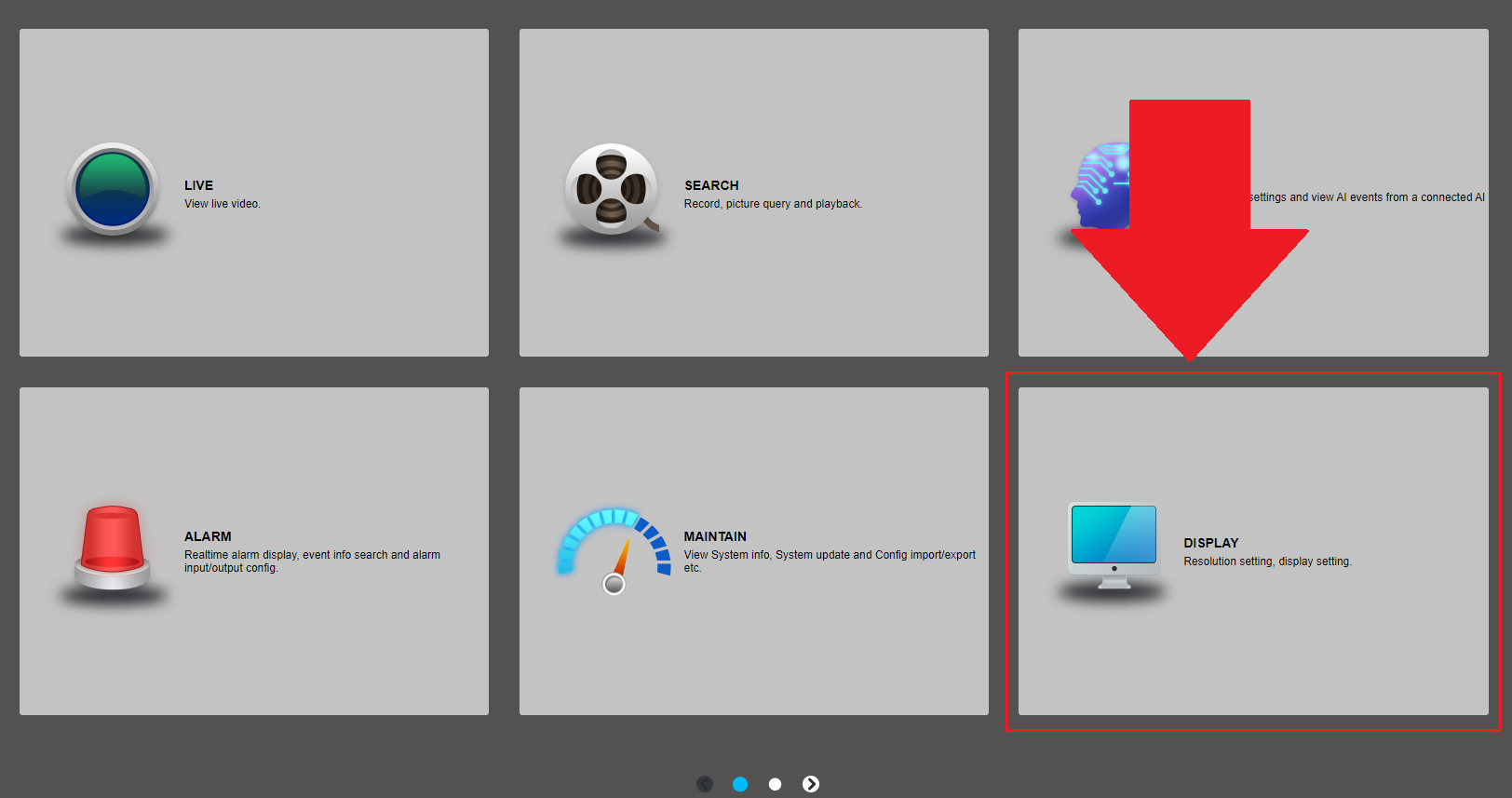Switch to the white second page dot
1512x798 pixels.
(775, 784)
